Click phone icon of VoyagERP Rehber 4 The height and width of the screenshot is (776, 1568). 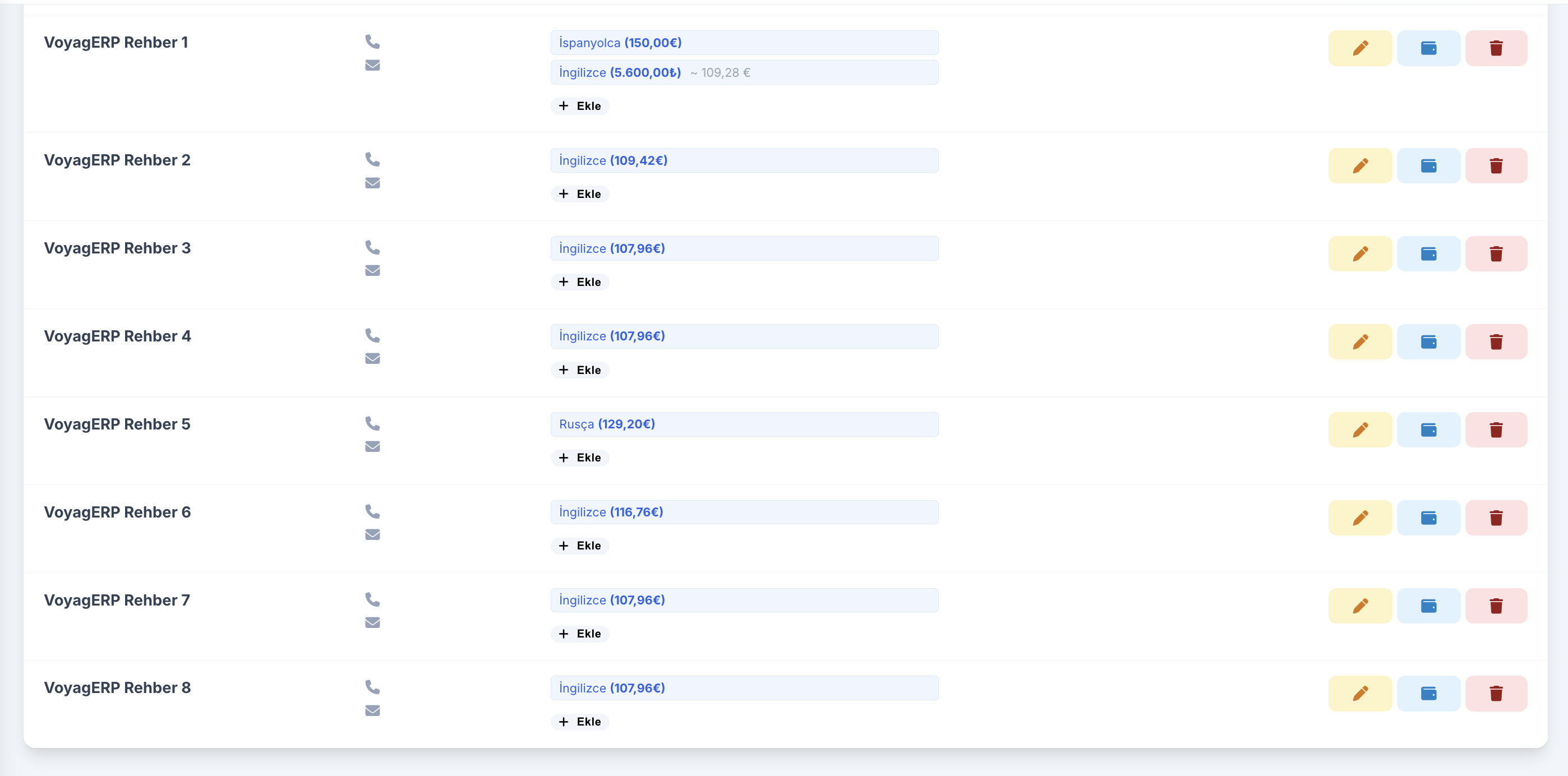[372, 335]
